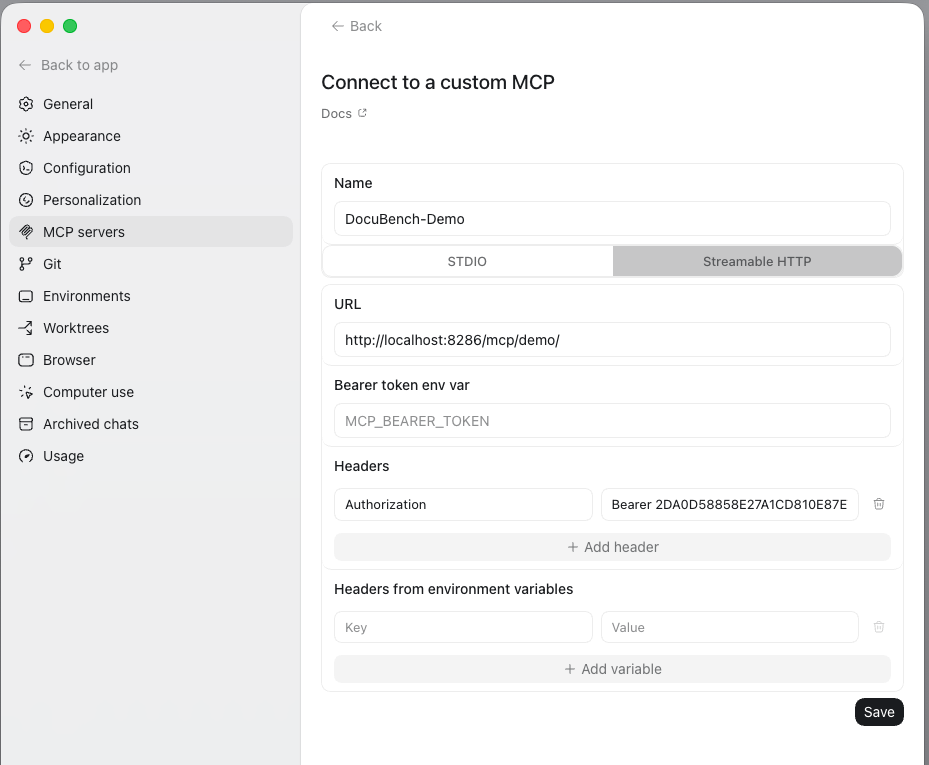The width and height of the screenshot is (929, 765).
Task: Click trash icon beside environment variable row
Action: [x=879, y=627]
